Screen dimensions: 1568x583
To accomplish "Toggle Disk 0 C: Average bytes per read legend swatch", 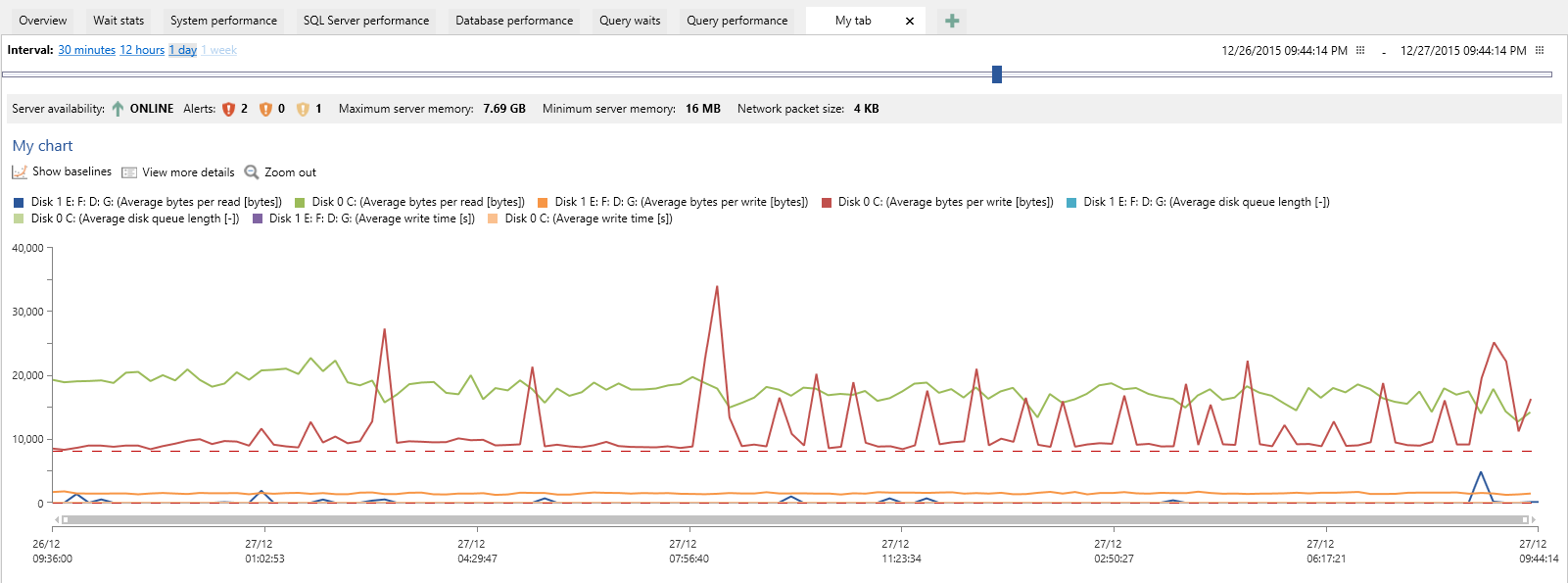I will pos(301,202).
